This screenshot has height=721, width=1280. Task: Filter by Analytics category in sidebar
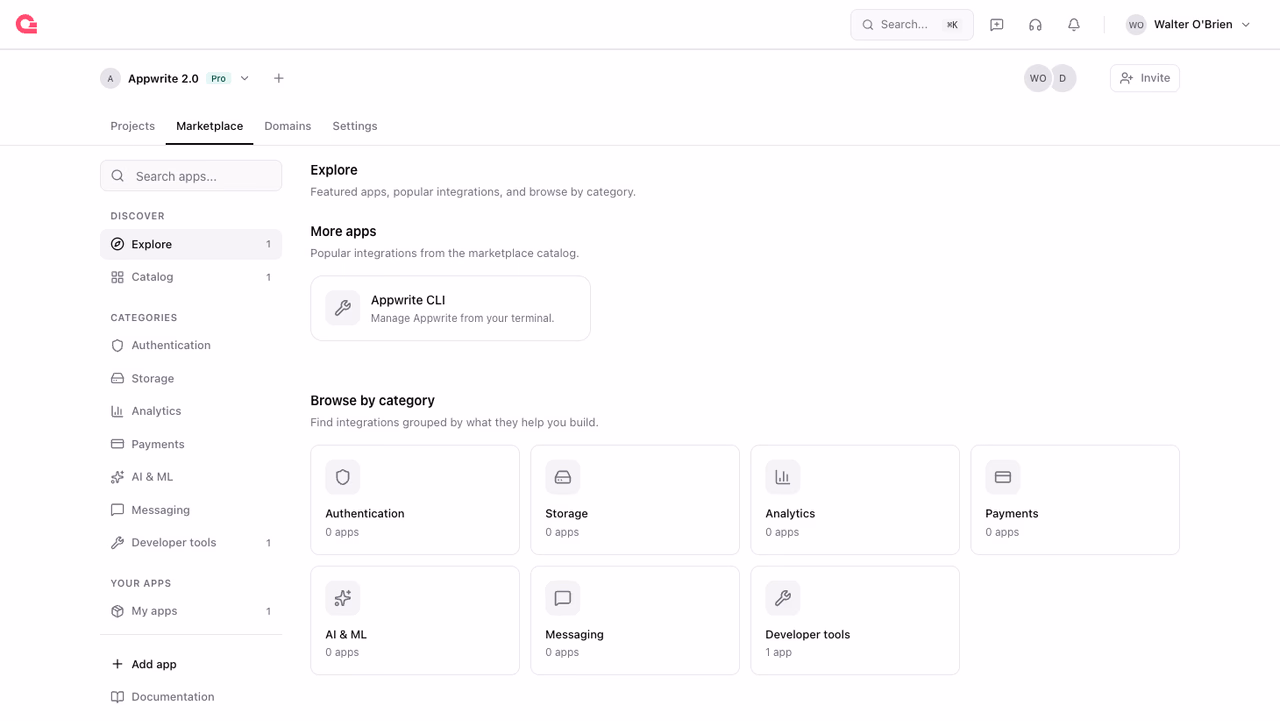point(191,411)
